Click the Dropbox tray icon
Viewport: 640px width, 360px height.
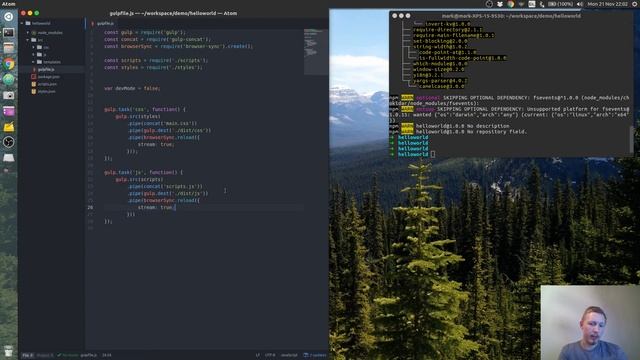tap(500, 4)
